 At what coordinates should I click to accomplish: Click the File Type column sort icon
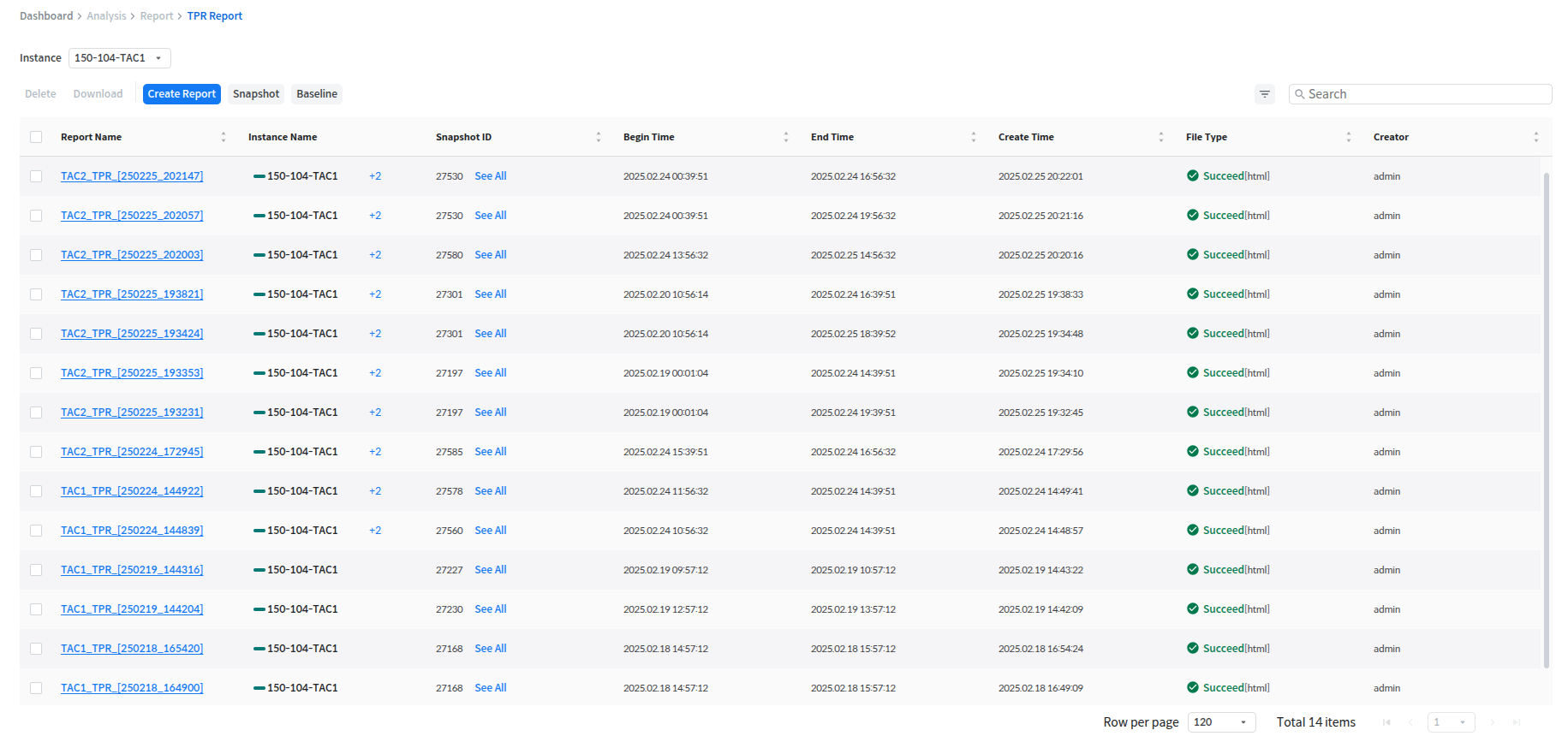[1349, 137]
